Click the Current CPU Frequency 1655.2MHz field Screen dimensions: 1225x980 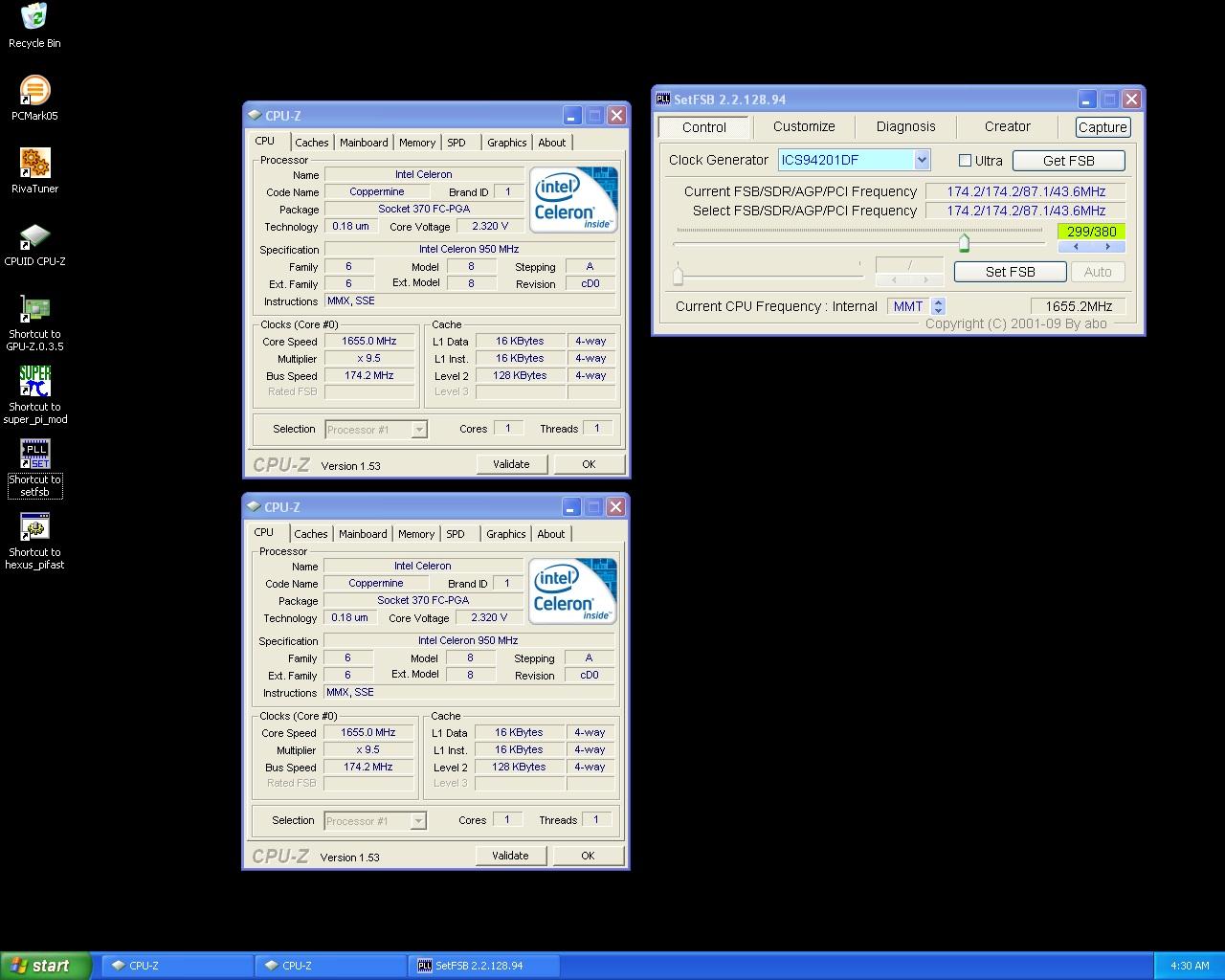[1079, 306]
